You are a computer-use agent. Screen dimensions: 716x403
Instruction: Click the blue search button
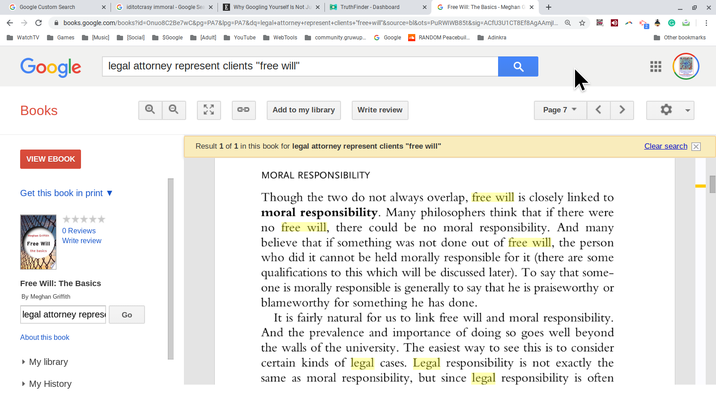[518, 66]
